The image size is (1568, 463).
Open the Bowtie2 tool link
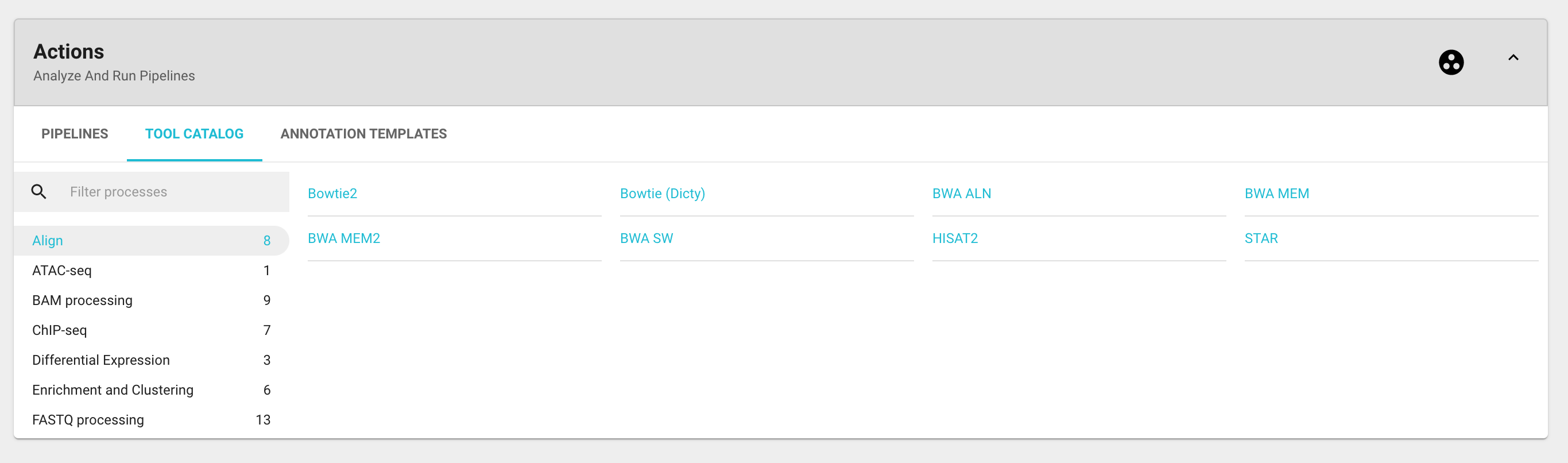332,194
